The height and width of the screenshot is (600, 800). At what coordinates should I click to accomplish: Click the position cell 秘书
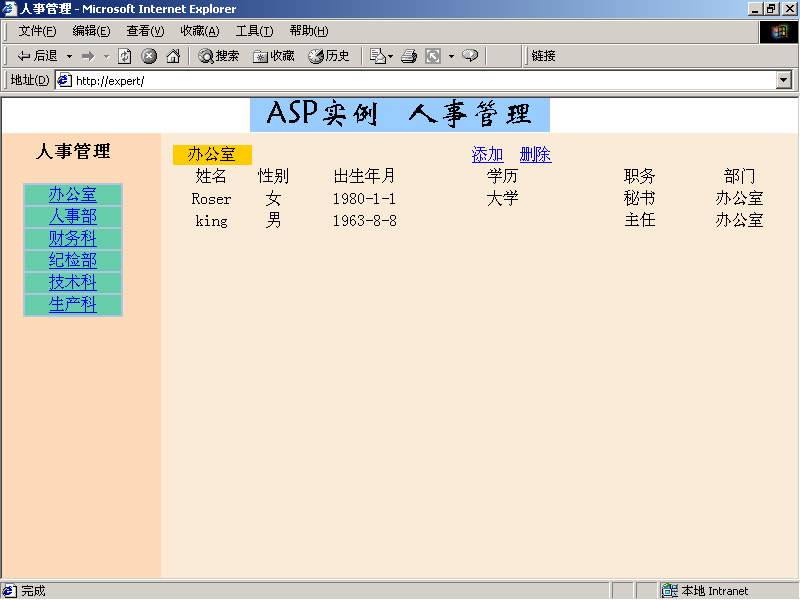tap(639, 198)
